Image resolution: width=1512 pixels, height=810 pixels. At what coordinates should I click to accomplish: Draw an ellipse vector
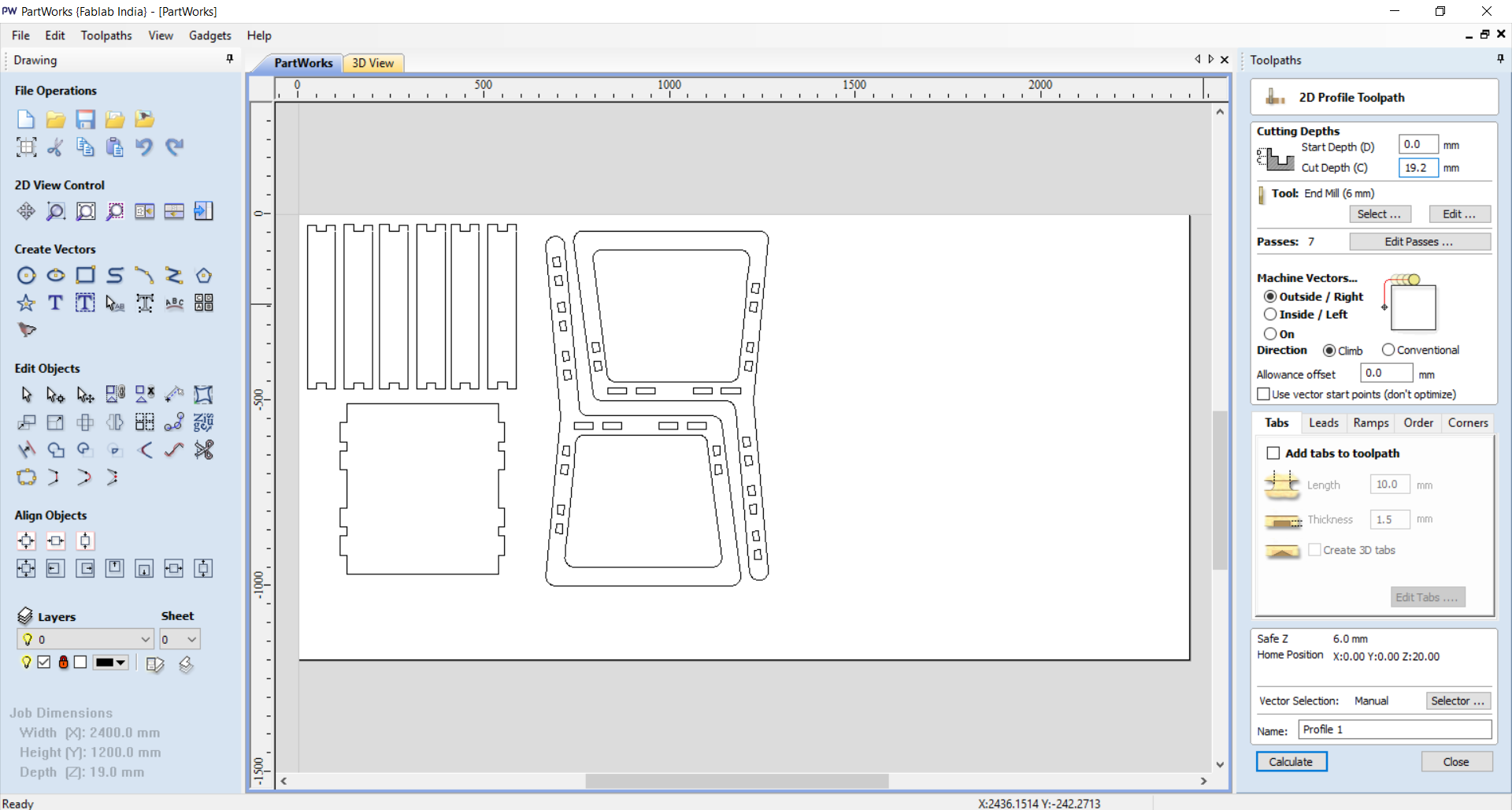[x=55, y=275]
